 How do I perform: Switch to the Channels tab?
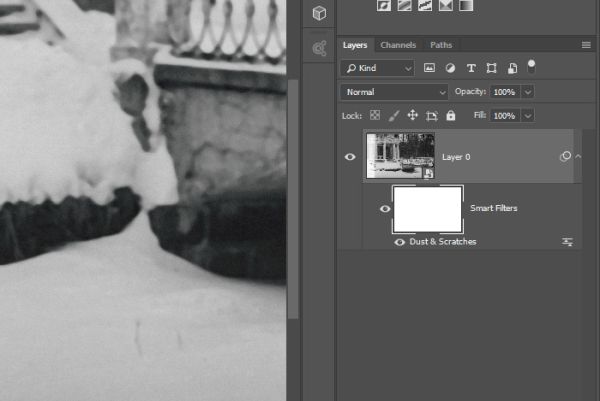[x=398, y=45]
